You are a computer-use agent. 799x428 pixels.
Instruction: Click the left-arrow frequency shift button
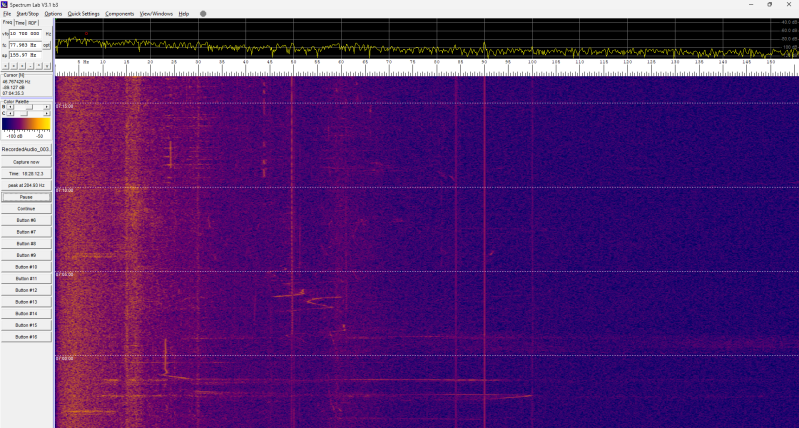6,66
